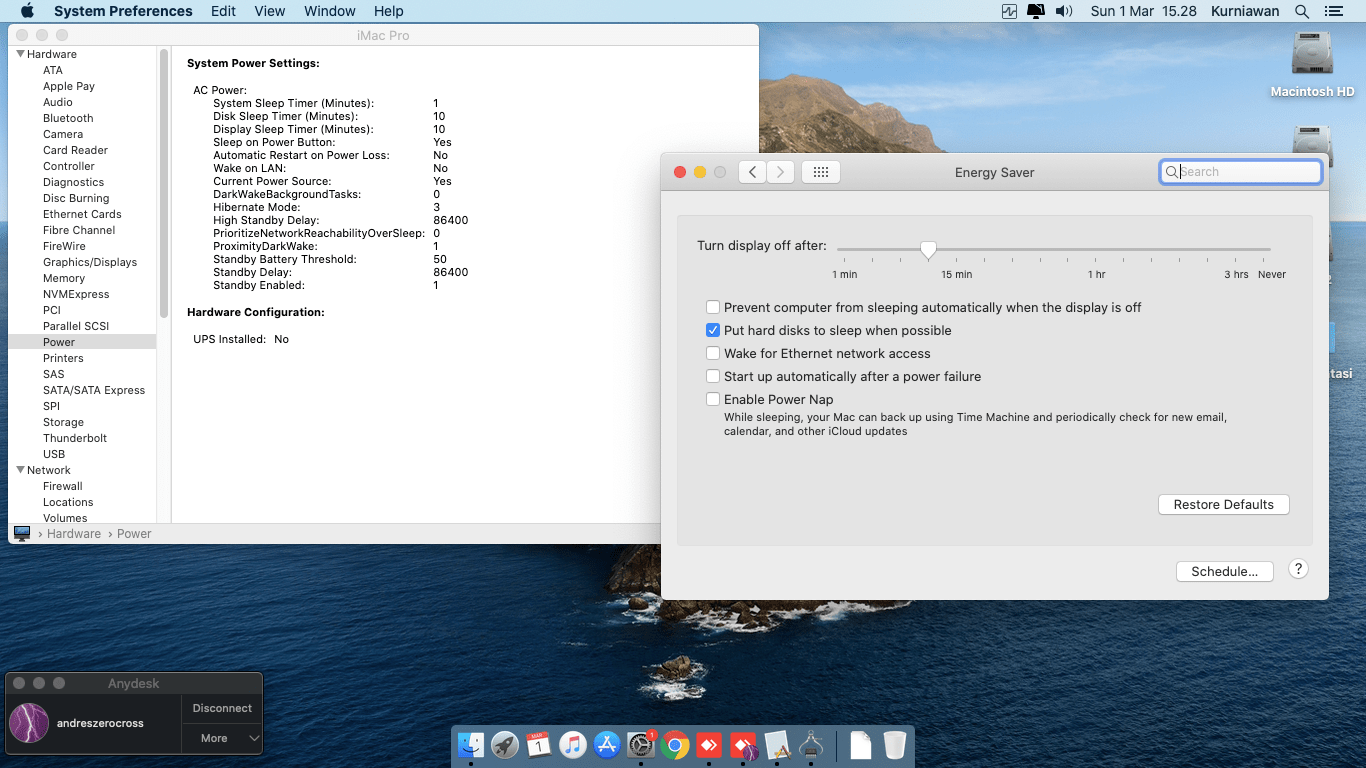Open Spotlight search magnifier in menu bar
1366x768 pixels.
coord(1302,11)
